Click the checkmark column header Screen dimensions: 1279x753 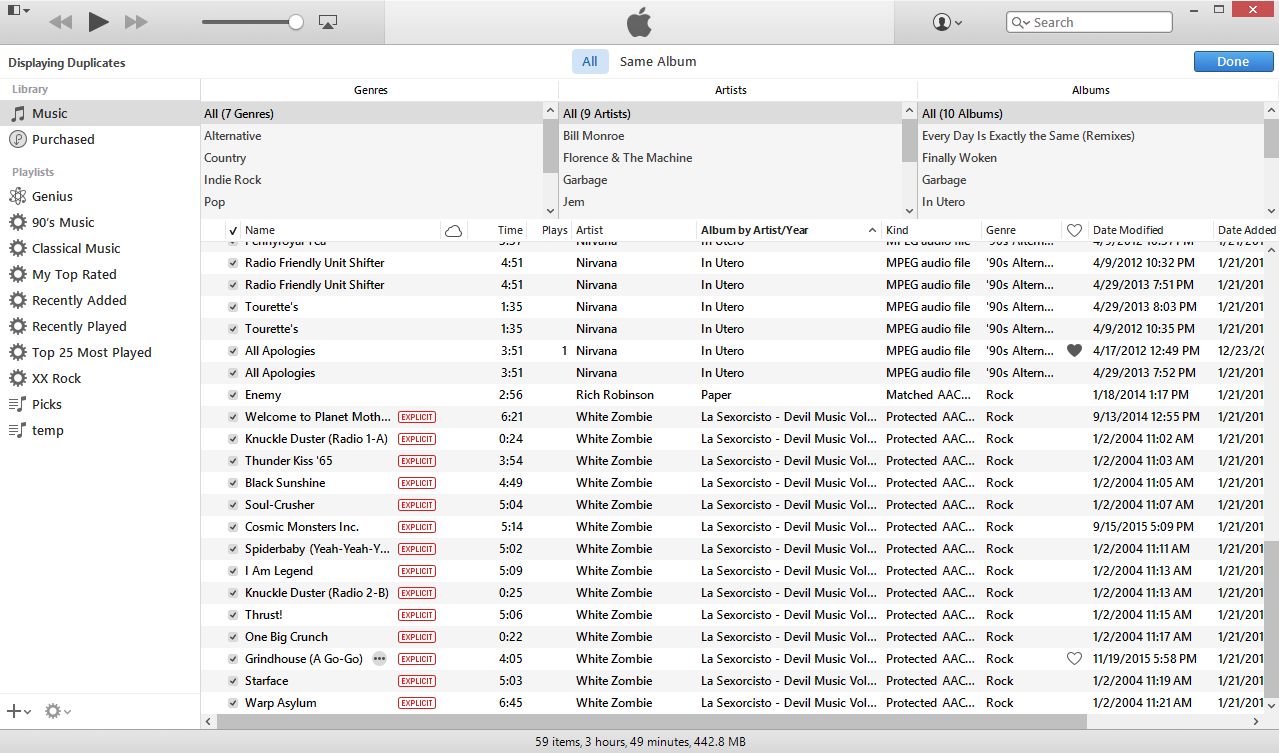click(x=233, y=230)
